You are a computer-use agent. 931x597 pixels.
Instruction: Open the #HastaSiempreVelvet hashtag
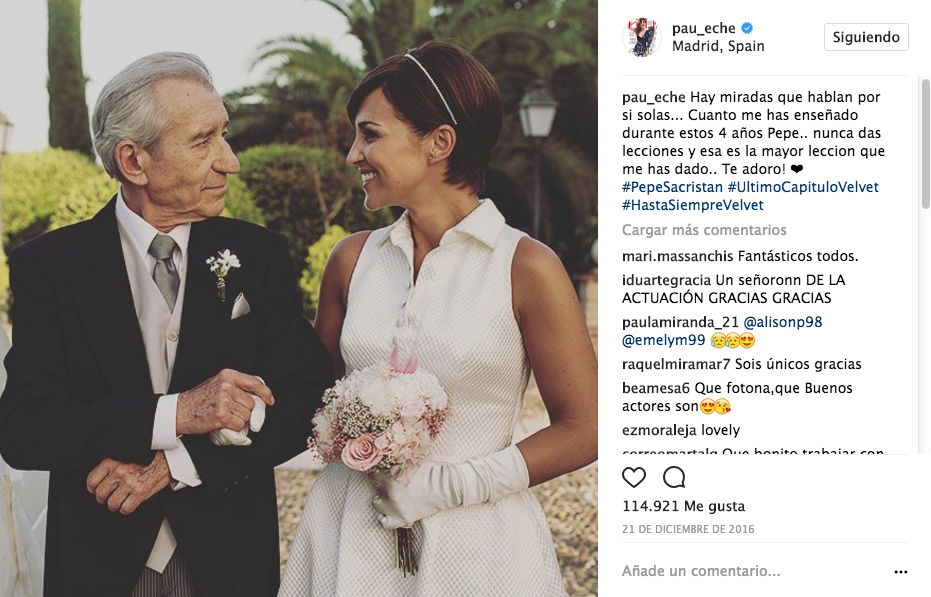(692, 205)
